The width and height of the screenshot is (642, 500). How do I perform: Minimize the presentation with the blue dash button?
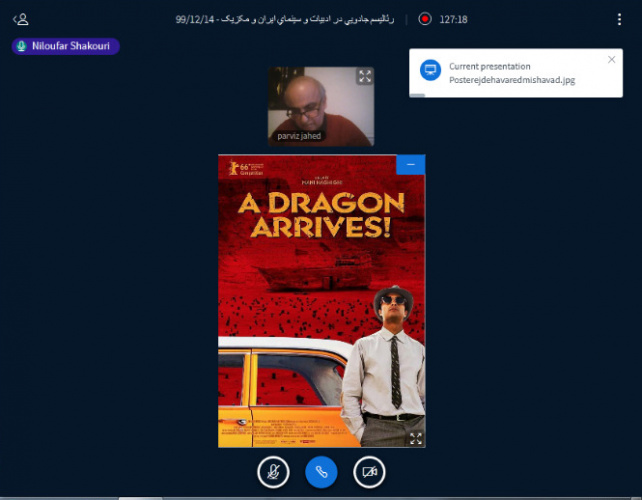point(410,164)
